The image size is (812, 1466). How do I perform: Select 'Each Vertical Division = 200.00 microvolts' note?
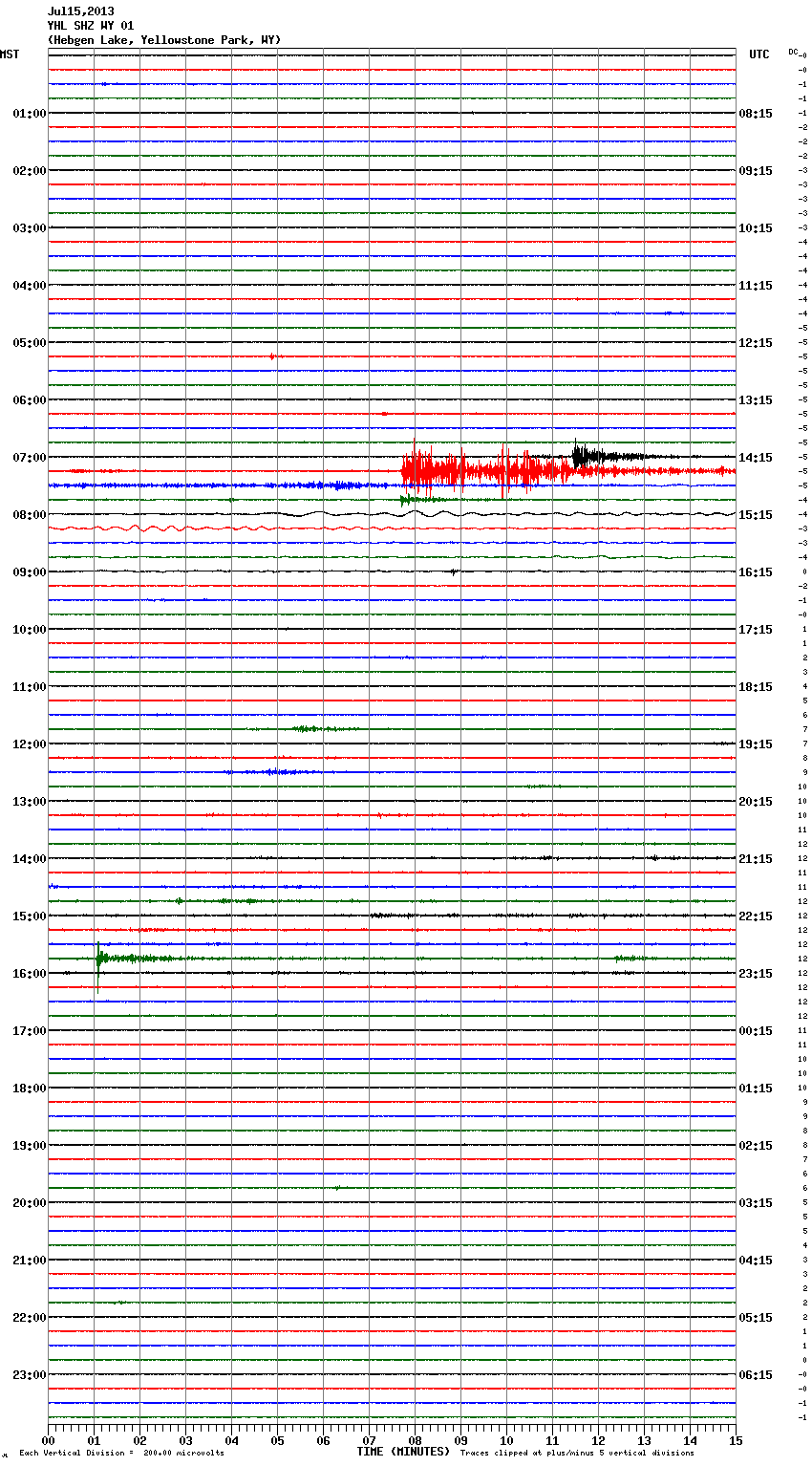pyautogui.click(x=121, y=1453)
